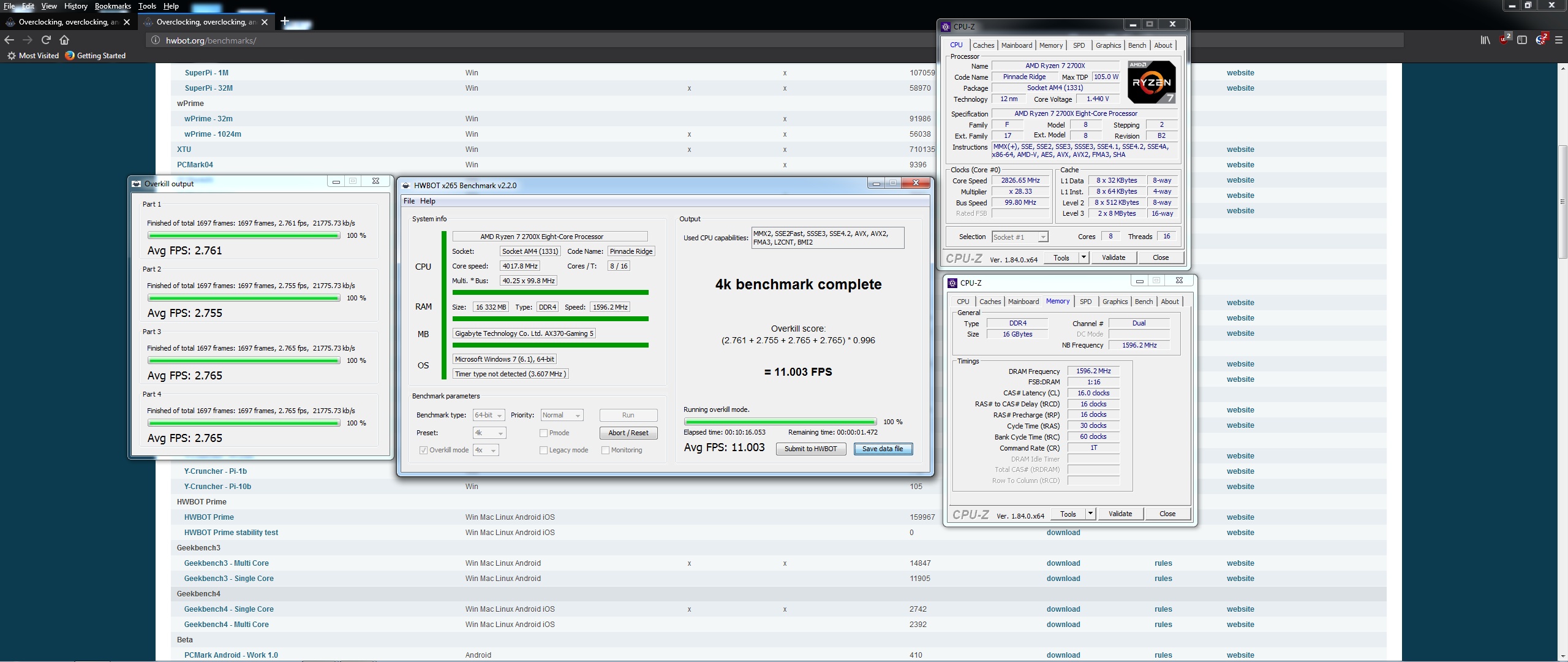The width and height of the screenshot is (1568, 662).
Task: Open the Benchmark type 64-bit dropdown
Action: point(489,415)
